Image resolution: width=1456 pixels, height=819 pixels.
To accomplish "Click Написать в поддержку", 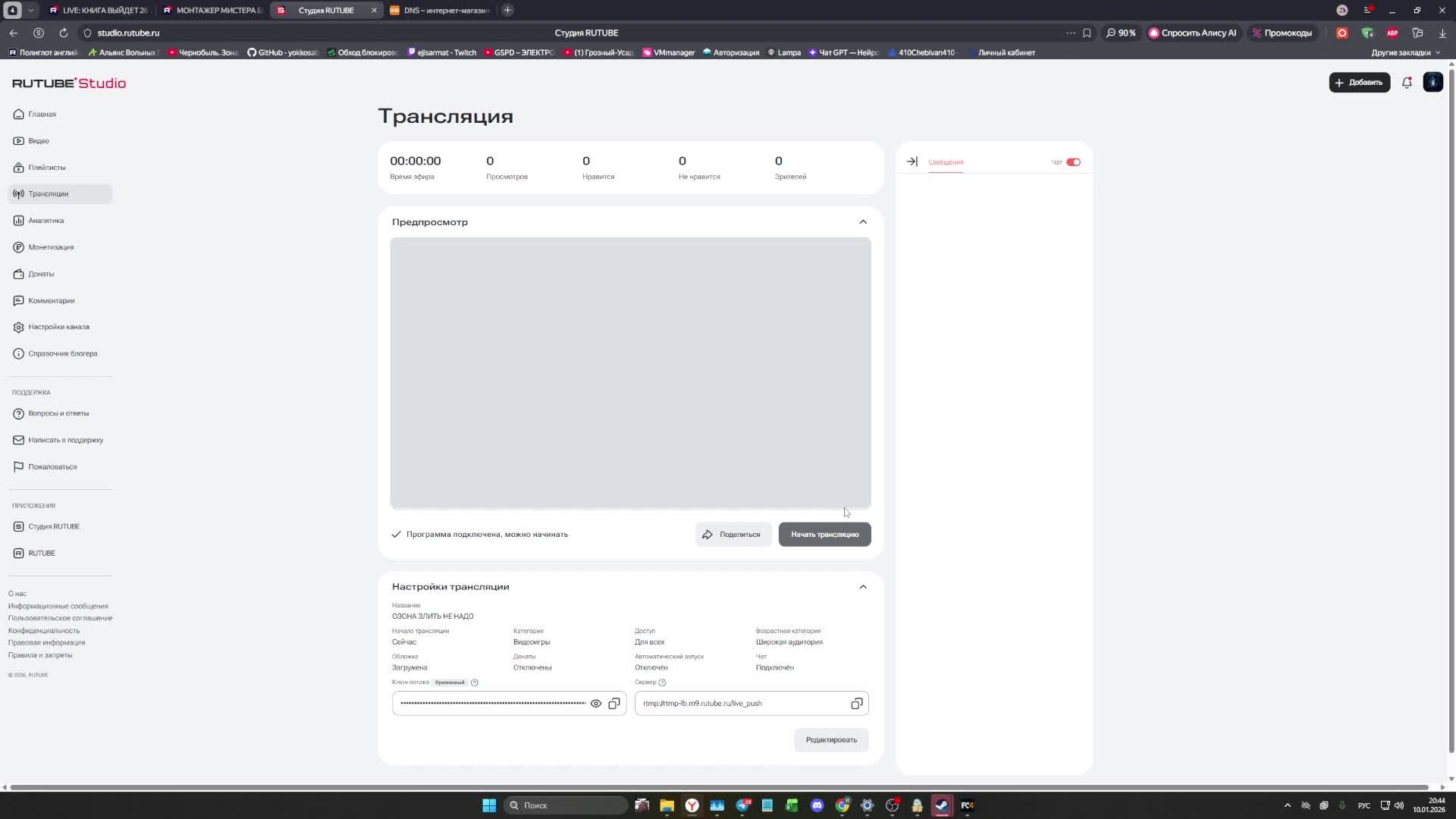I will coord(58,440).
